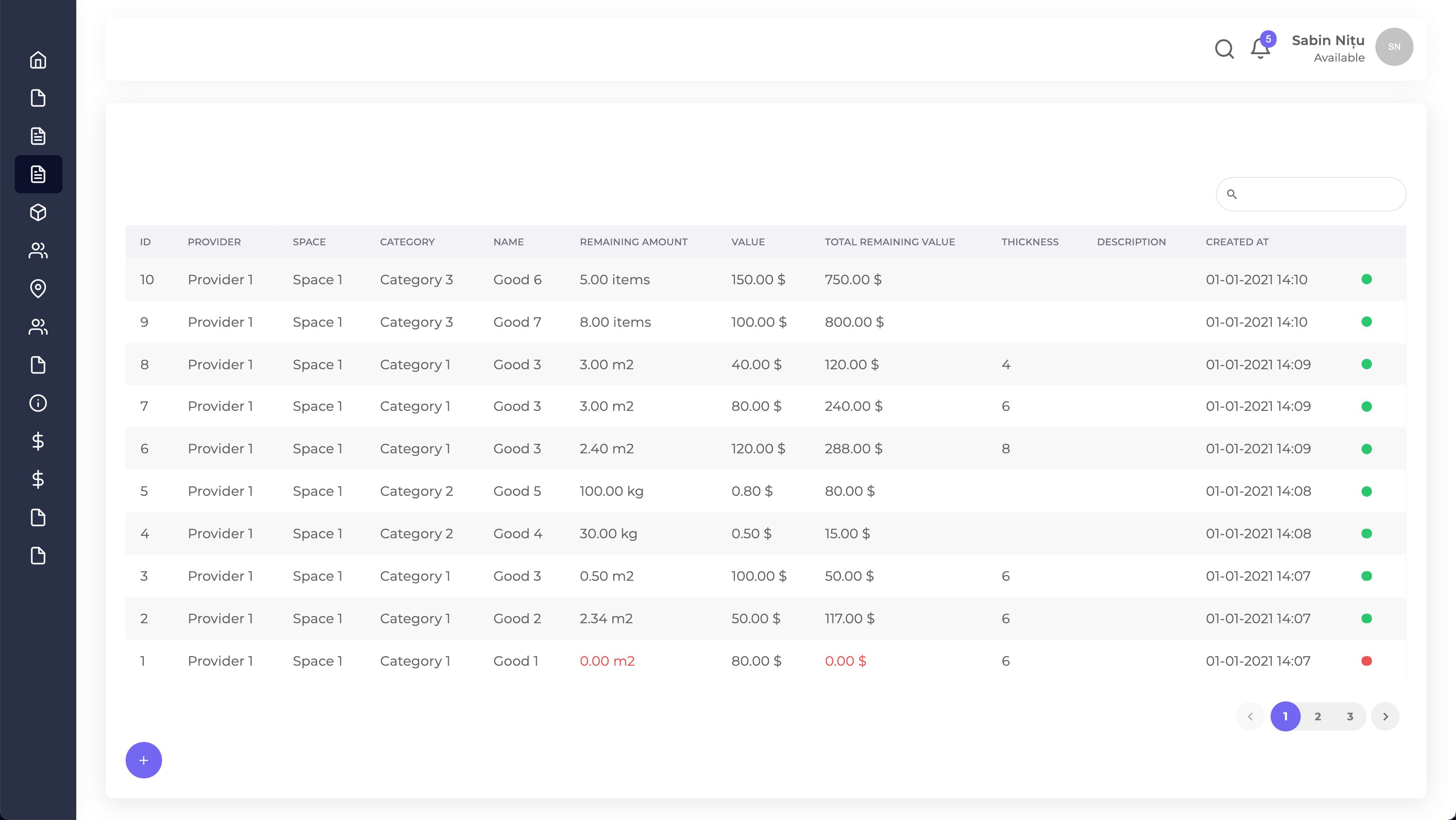
Task: Open the notifications bell icon
Action: click(1260, 49)
